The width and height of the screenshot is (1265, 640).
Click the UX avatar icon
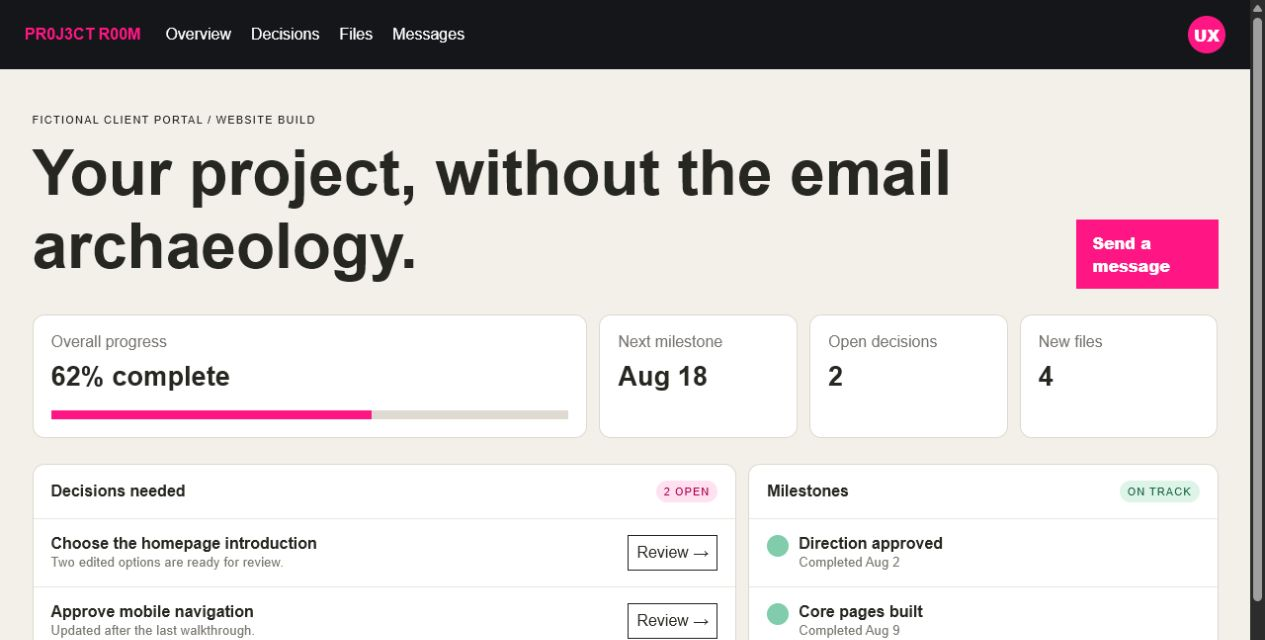pyautogui.click(x=1206, y=35)
